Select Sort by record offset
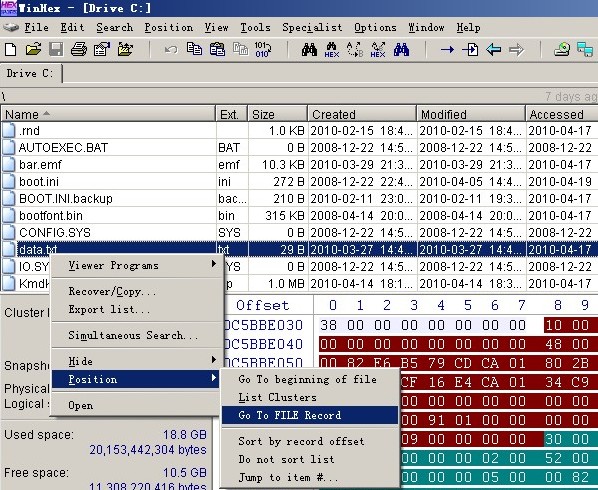 [310, 441]
